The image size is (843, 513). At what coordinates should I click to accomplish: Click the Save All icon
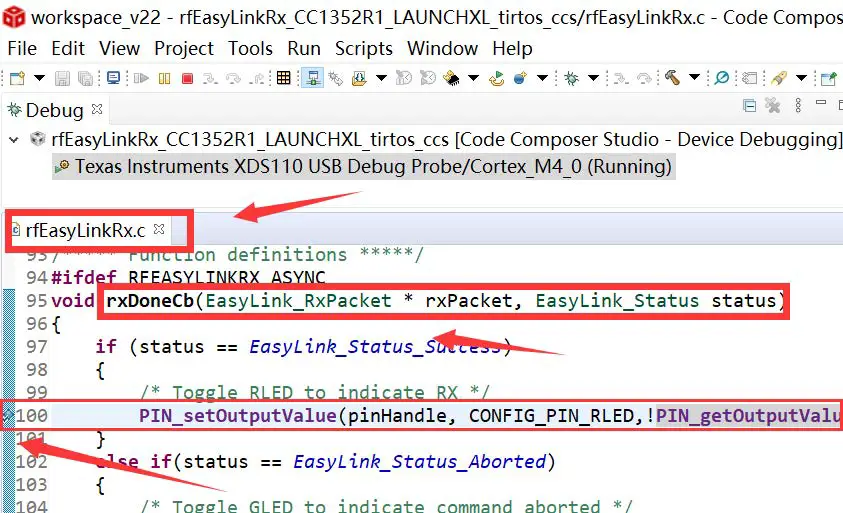click(85, 79)
